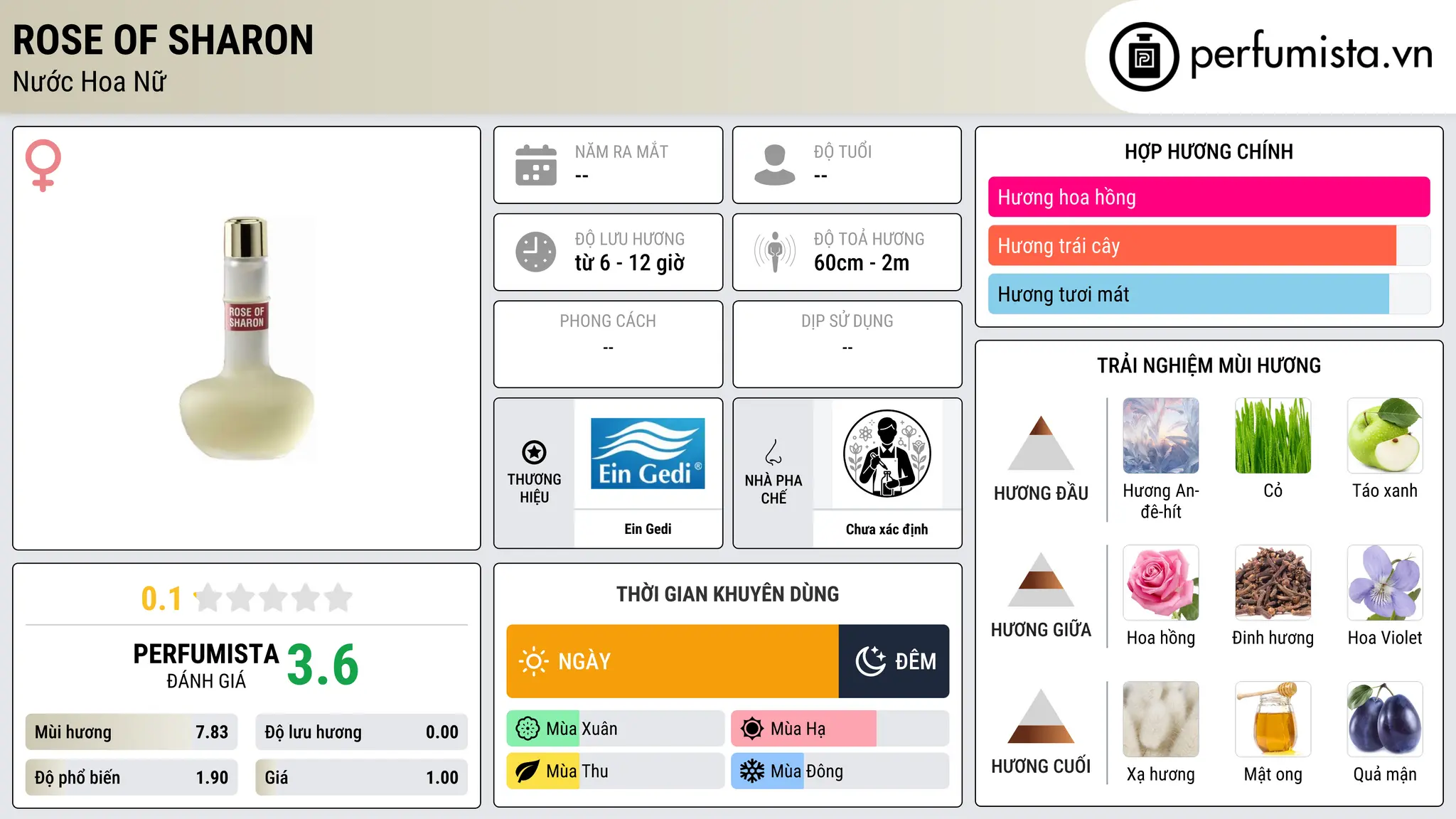This screenshot has height=819, width=1456.
Task: Click the leaf icon for Mùa Thu
Action: pyautogui.click(x=528, y=771)
